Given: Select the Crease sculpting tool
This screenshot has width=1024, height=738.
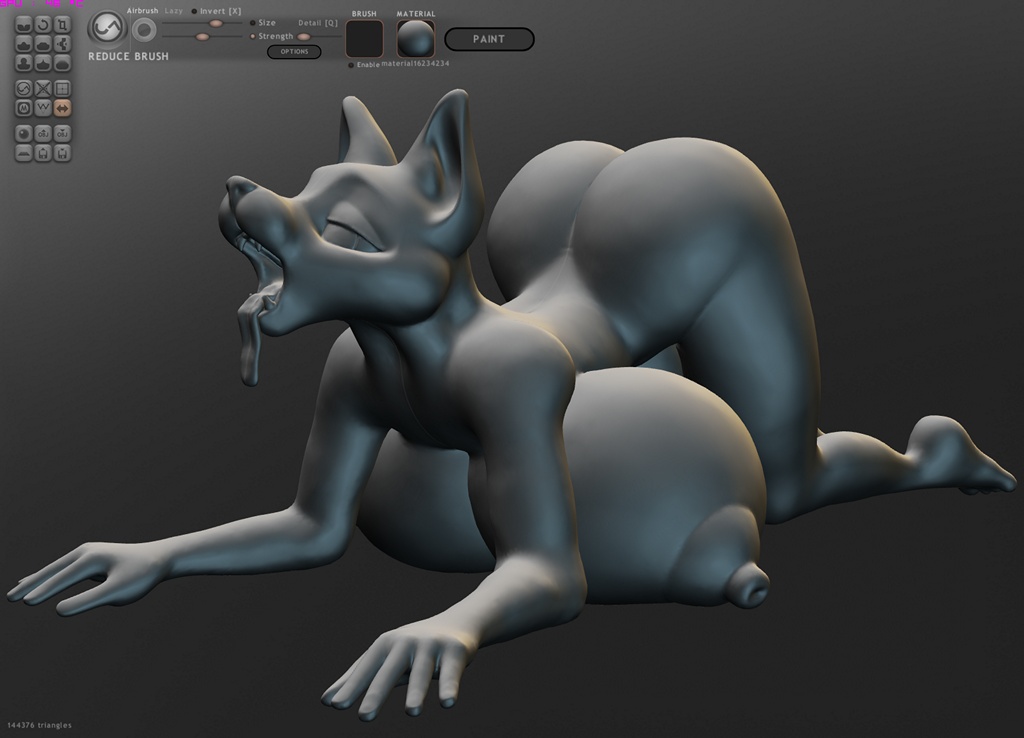Looking at the screenshot, I should click(24, 25).
